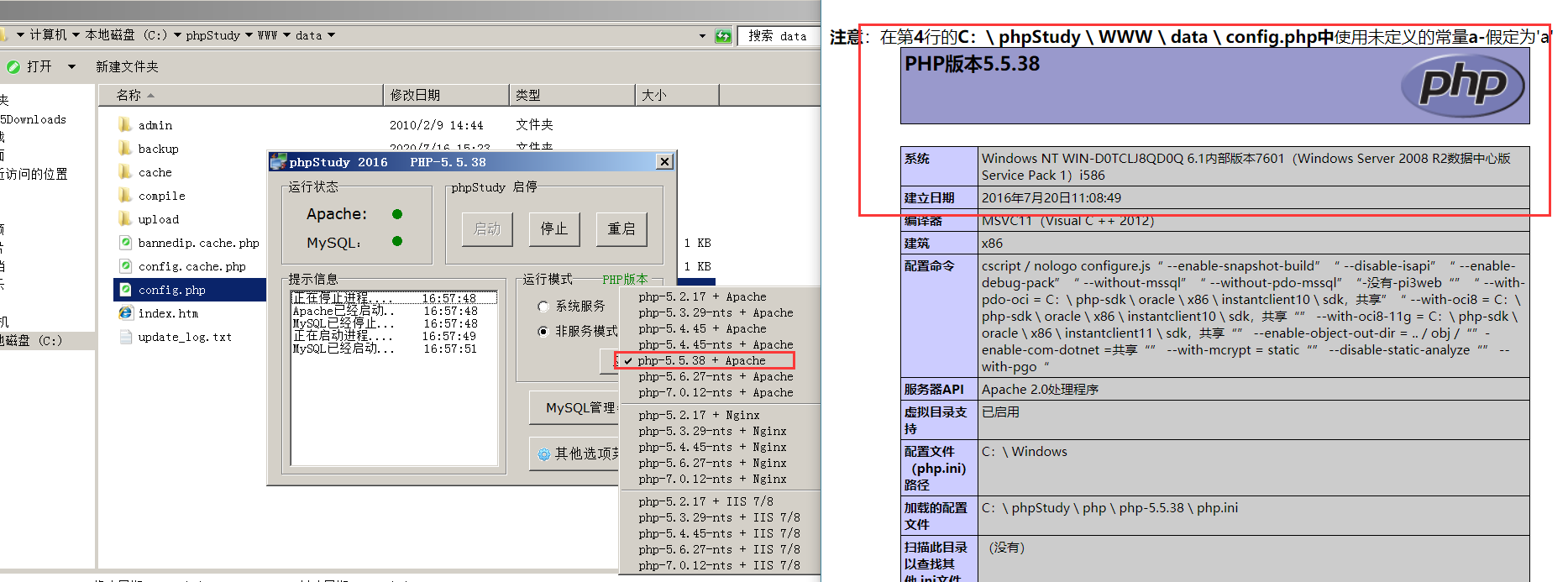Click 新建文件夹 in Explorer toolbar
This screenshot has width=1568, height=582.
127,66
